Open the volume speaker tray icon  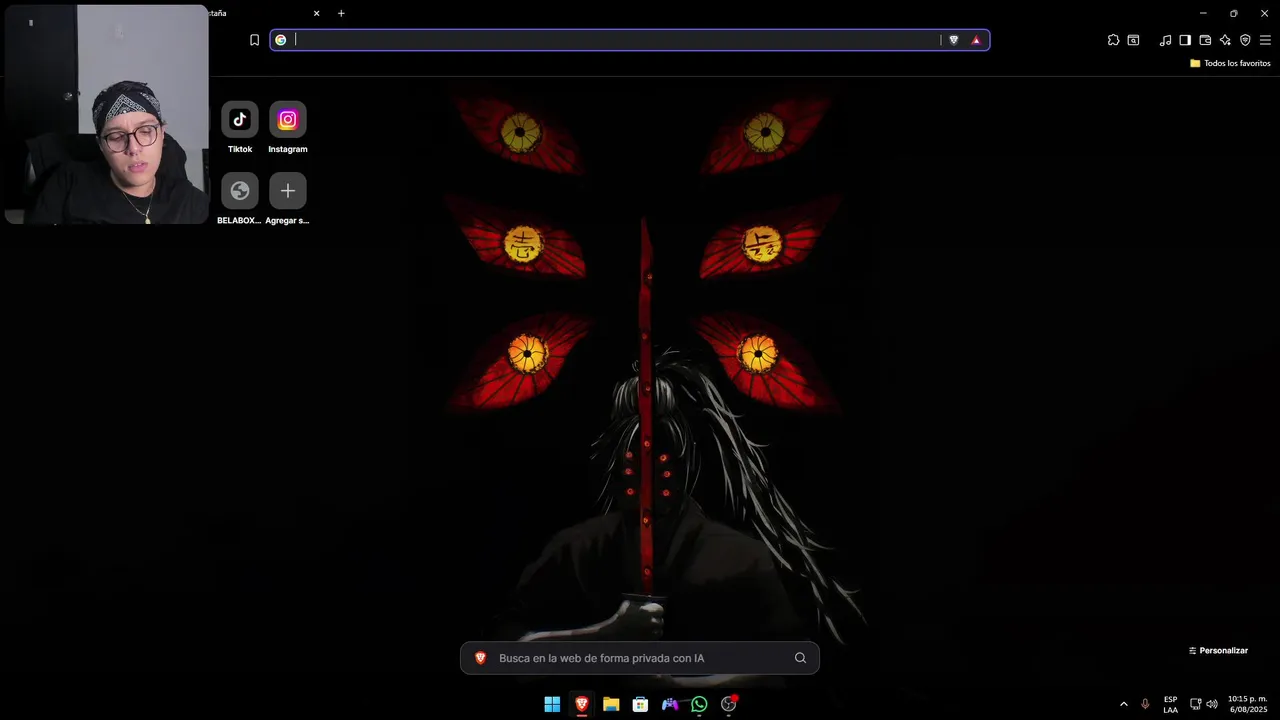[x=1212, y=704]
